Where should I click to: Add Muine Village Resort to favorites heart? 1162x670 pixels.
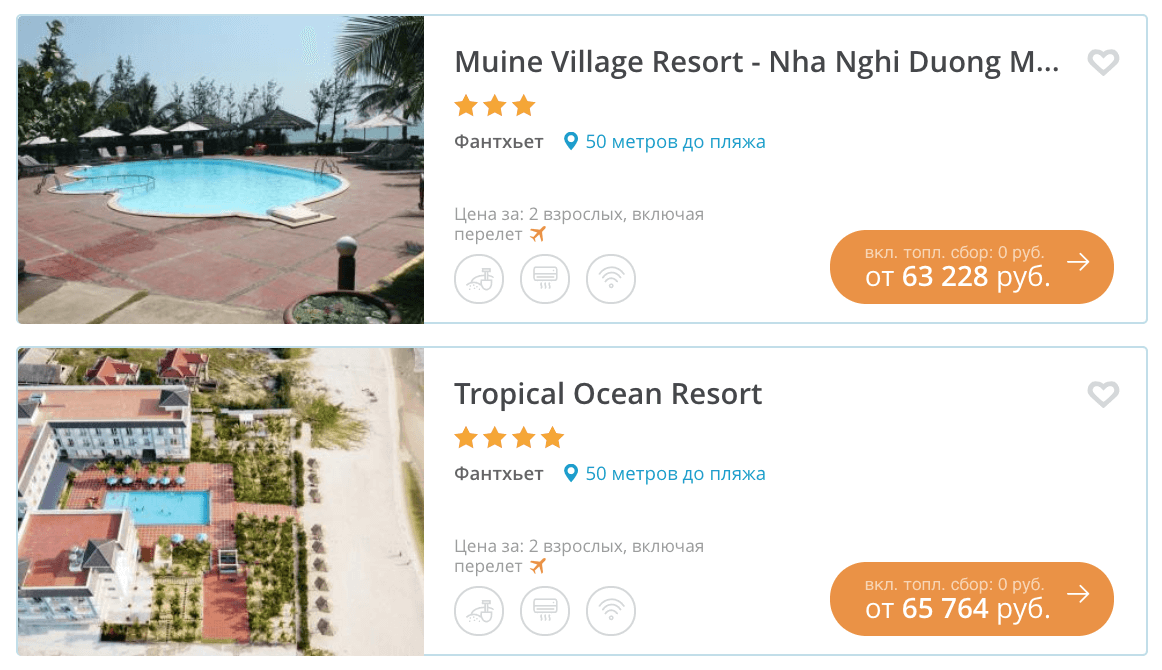[1102, 63]
